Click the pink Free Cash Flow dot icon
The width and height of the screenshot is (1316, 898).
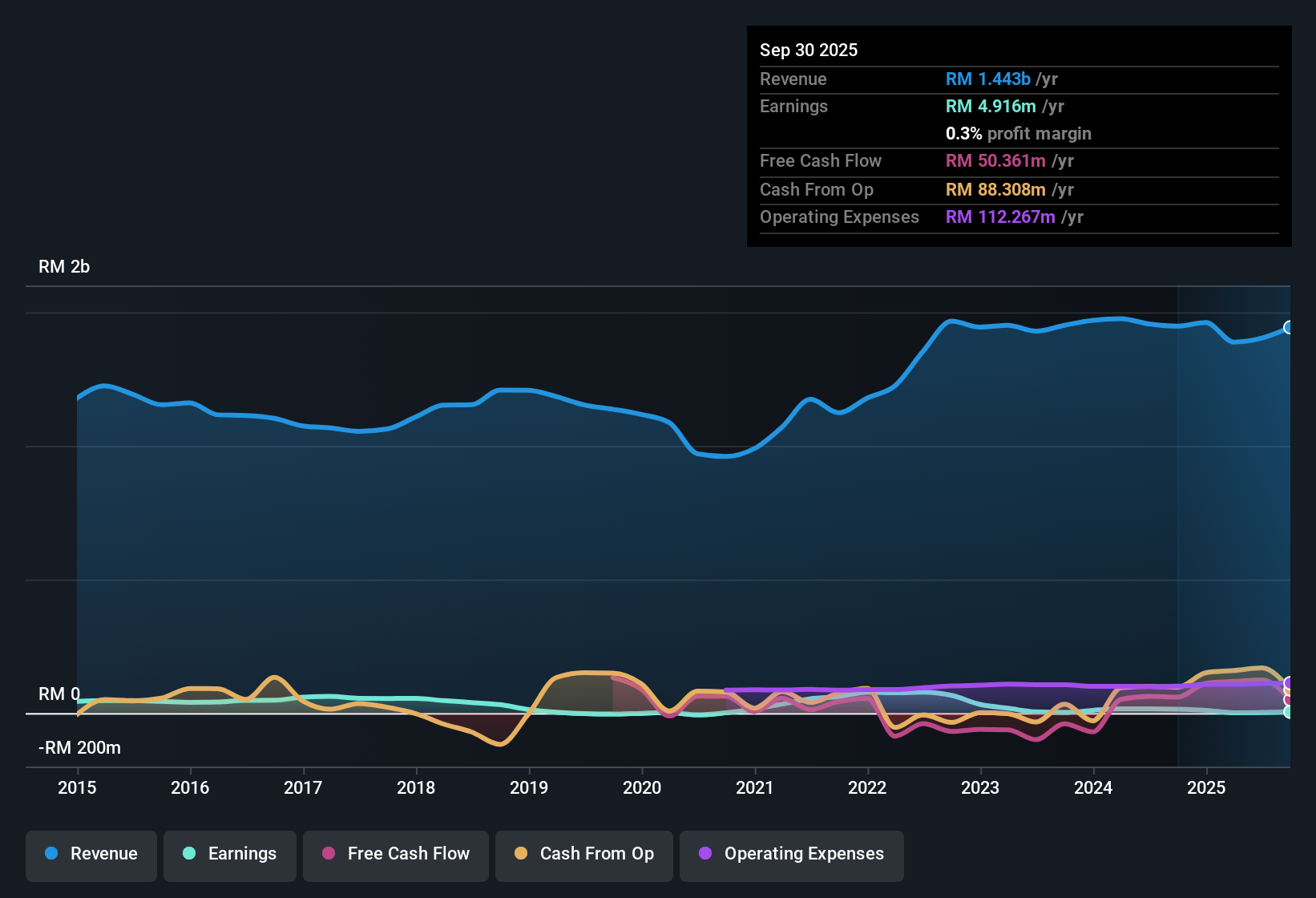[x=327, y=854]
